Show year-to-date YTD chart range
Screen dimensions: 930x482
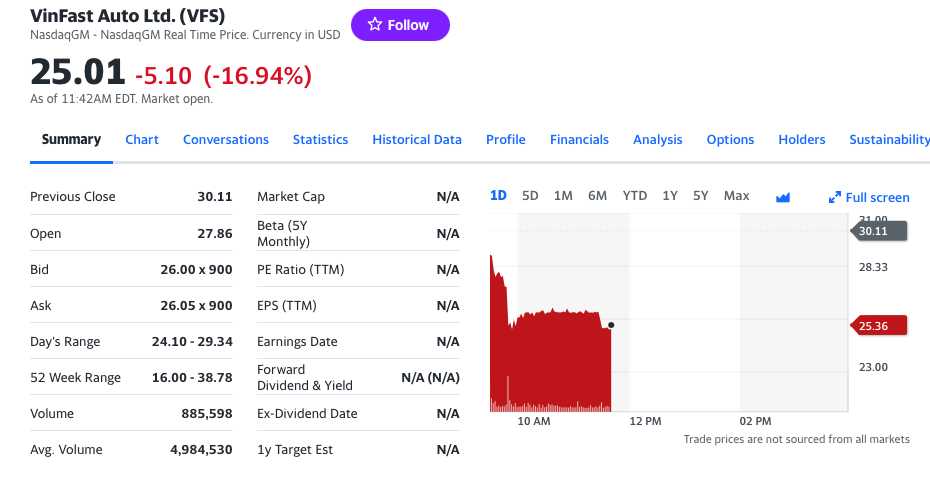635,196
